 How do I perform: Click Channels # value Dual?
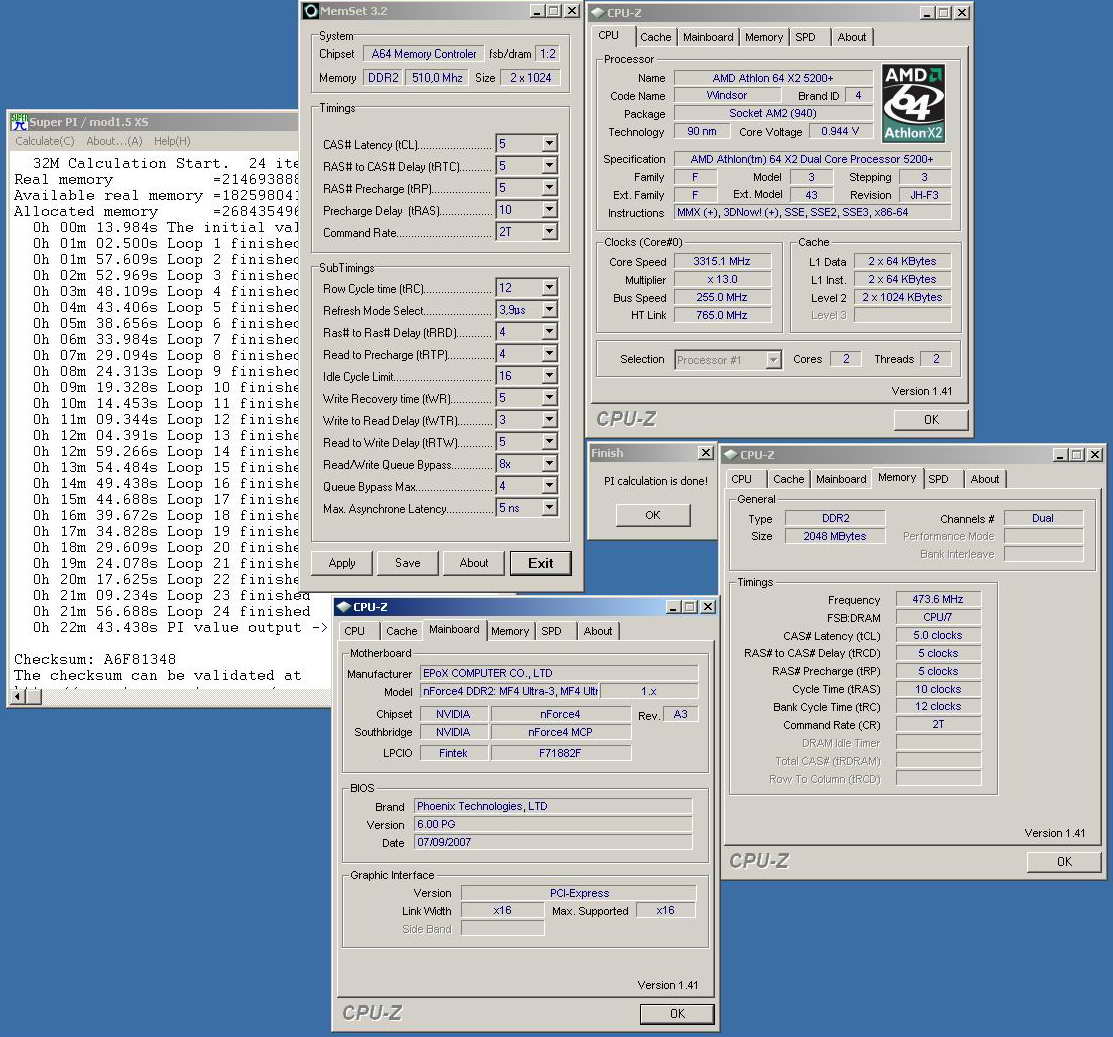(1043, 518)
